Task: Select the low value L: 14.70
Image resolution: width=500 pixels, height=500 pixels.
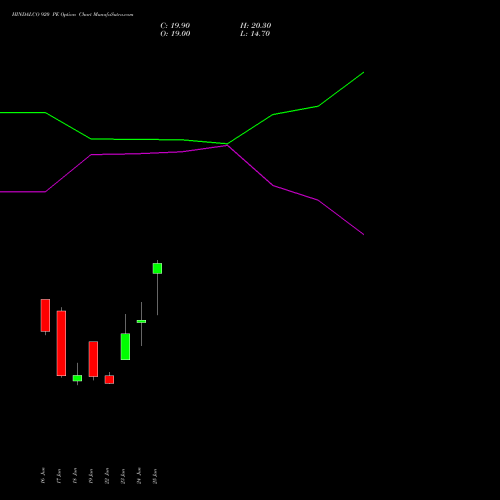Action: 255,34
